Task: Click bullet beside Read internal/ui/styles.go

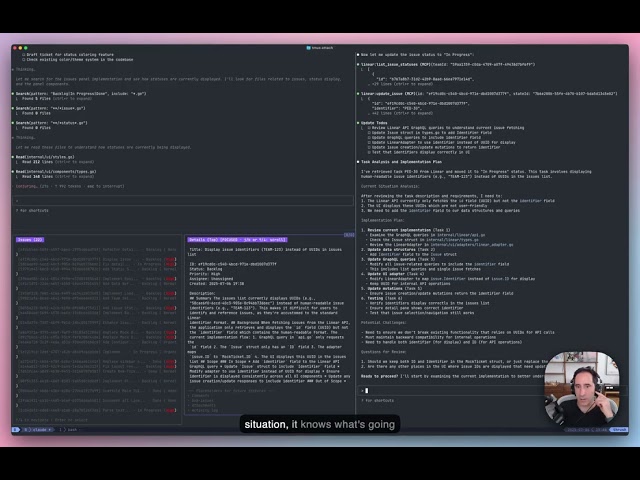Action: pyautogui.click(x=13, y=157)
